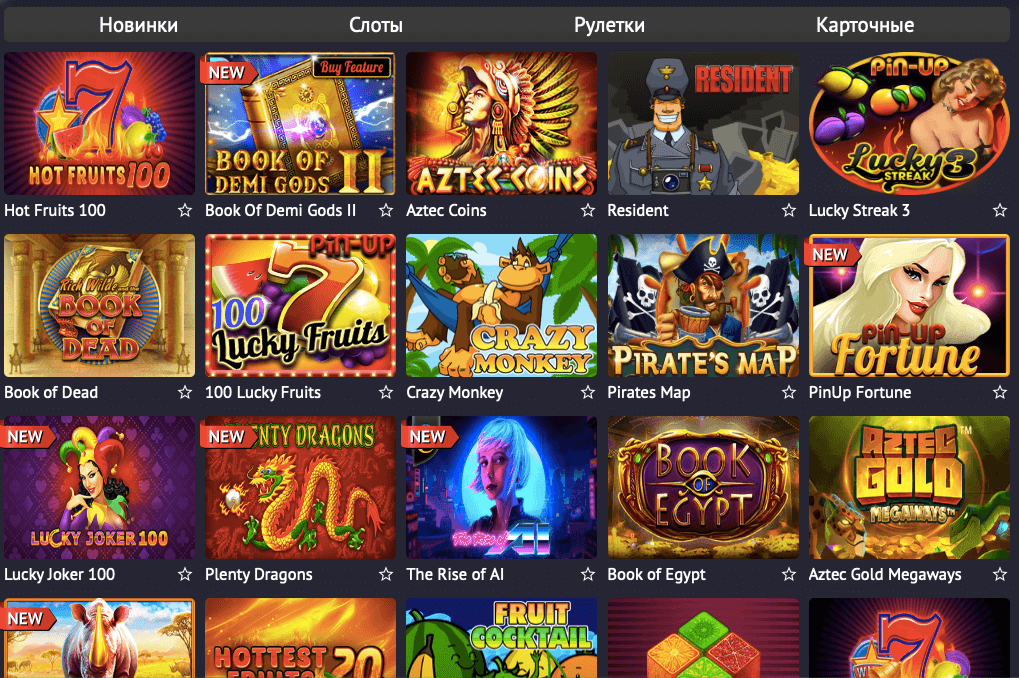Add The Rise of AI to favorites

[x=587, y=574]
